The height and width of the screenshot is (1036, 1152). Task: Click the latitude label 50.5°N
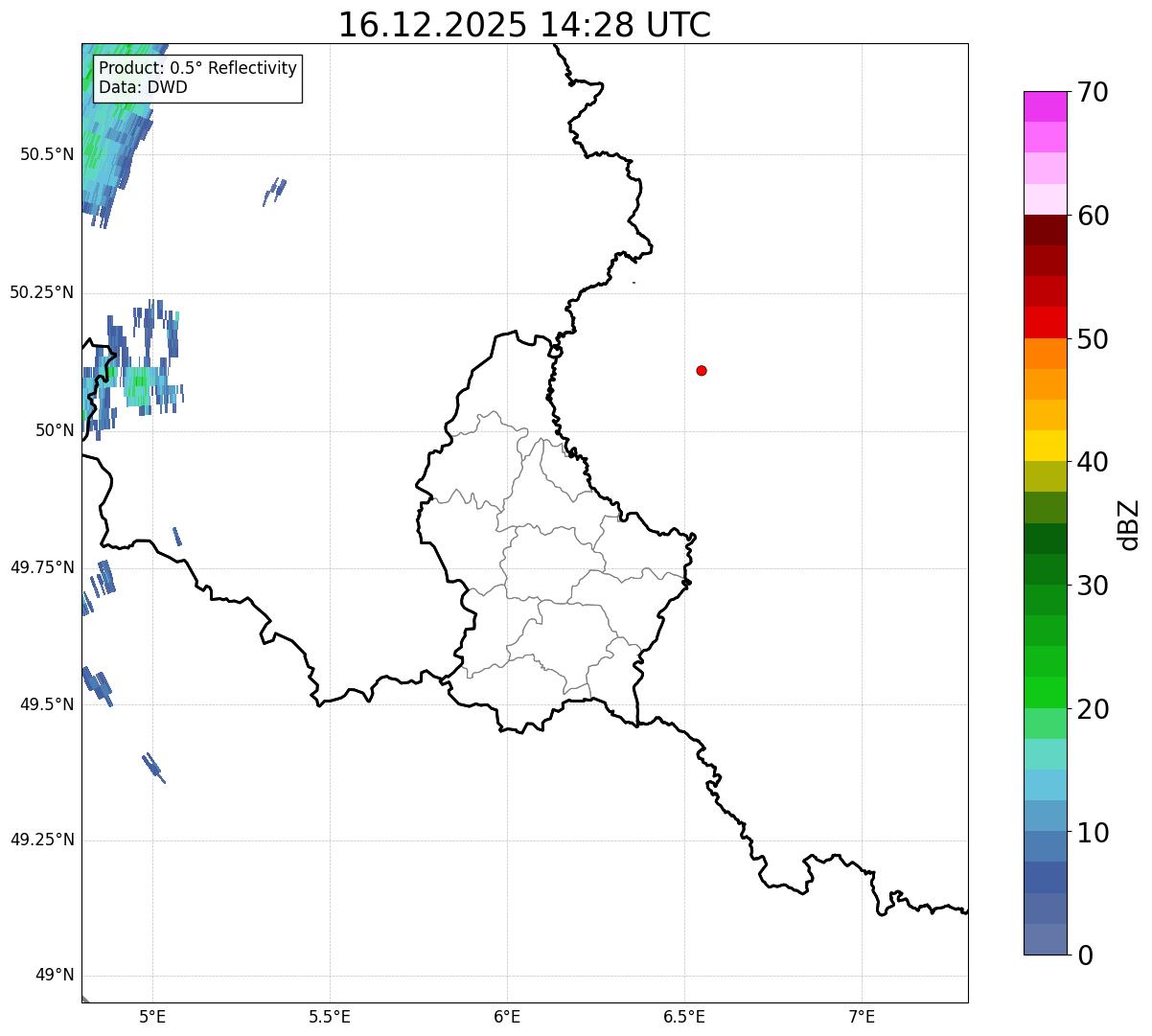point(46,154)
